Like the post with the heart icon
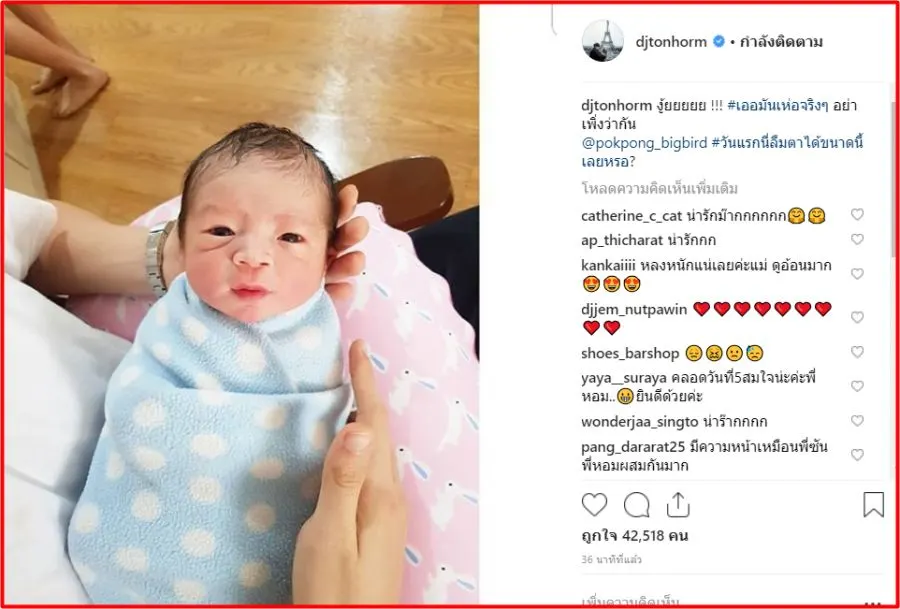Viewport: 900px width, 609px height. pyautogui.click(x=594, y=505)
